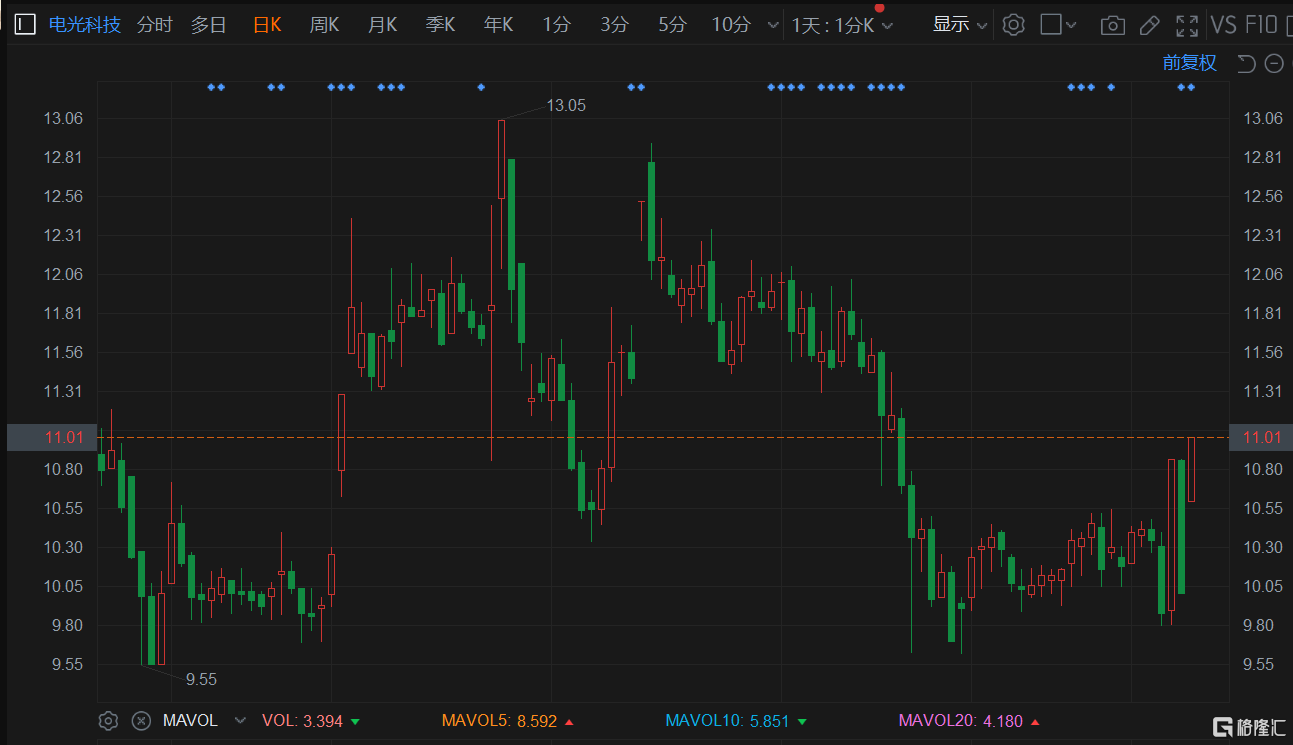Undo last action with the curved arrow icon
1293x745 pixels.
(1245, 62)
